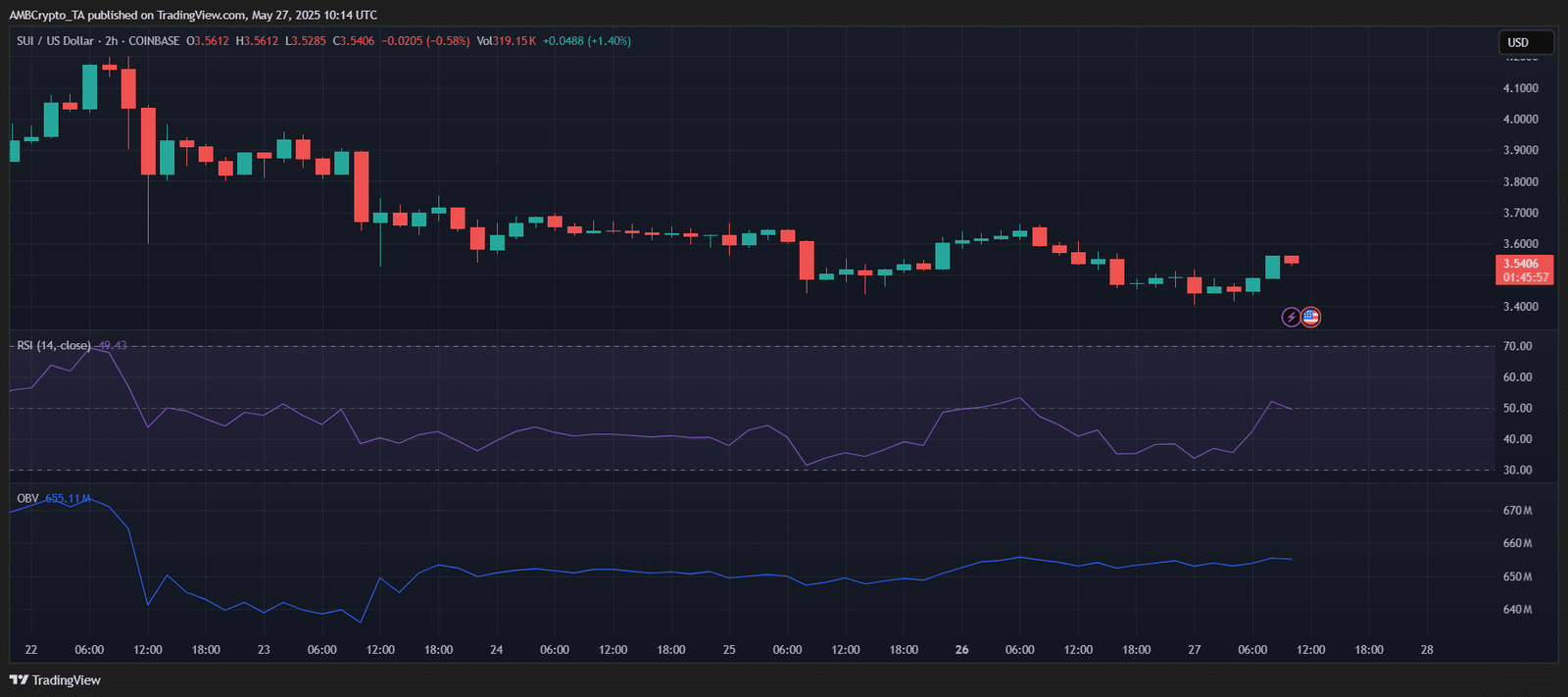Click the 70.00 RSI overbought level label
The width and height of the screenshot is (1568, 697).
point(1517,346)
